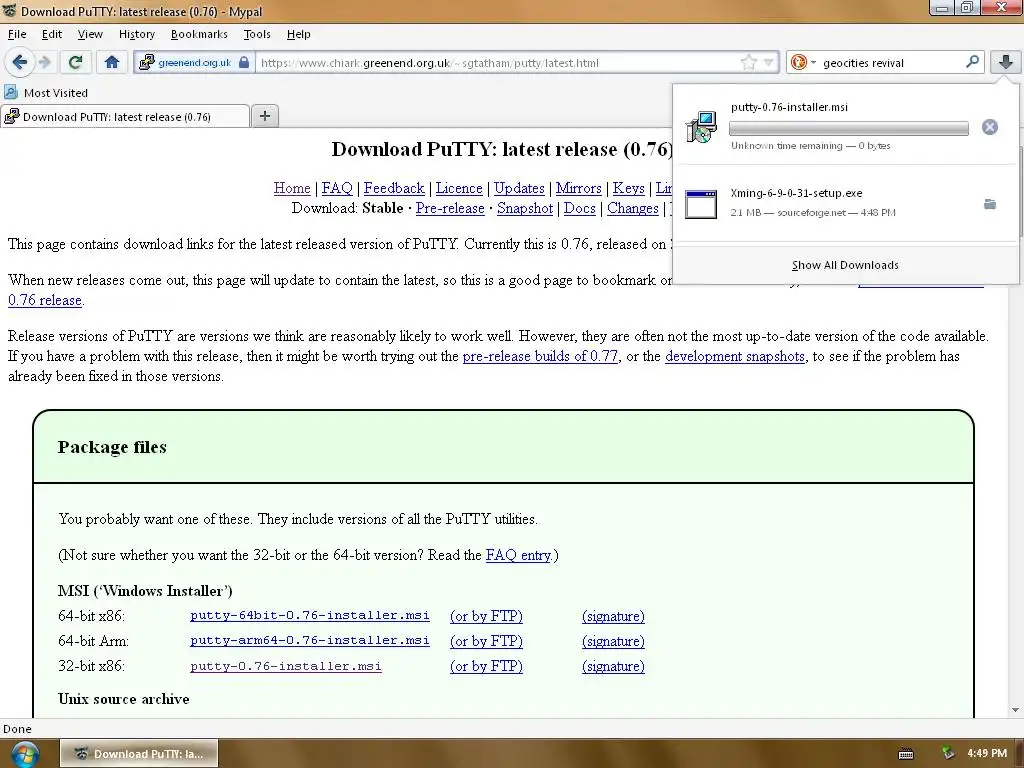Image resolution: width=1024 pixels, height=768 pixels.
Task: Click the putty installer file icon in downloads
Action: (x=701, y=127)
